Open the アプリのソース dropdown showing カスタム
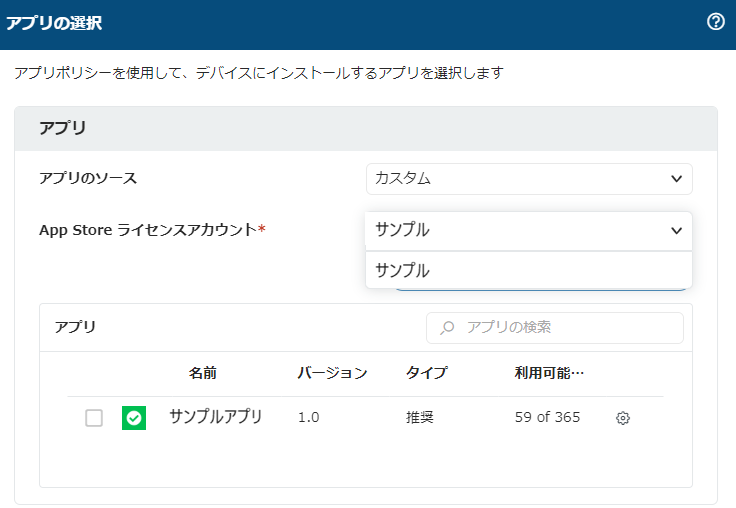736x508 pixels. pos(529,179)
